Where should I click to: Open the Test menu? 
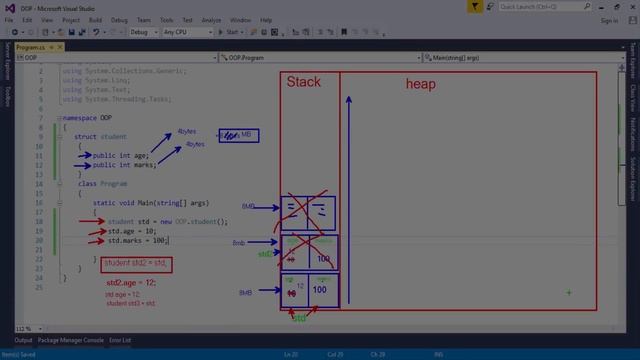pyautogui.click(x=187, y=20)
